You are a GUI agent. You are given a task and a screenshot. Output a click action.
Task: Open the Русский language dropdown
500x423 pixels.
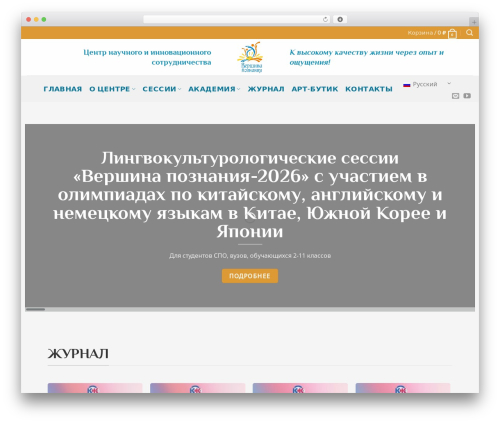point(427,84)
